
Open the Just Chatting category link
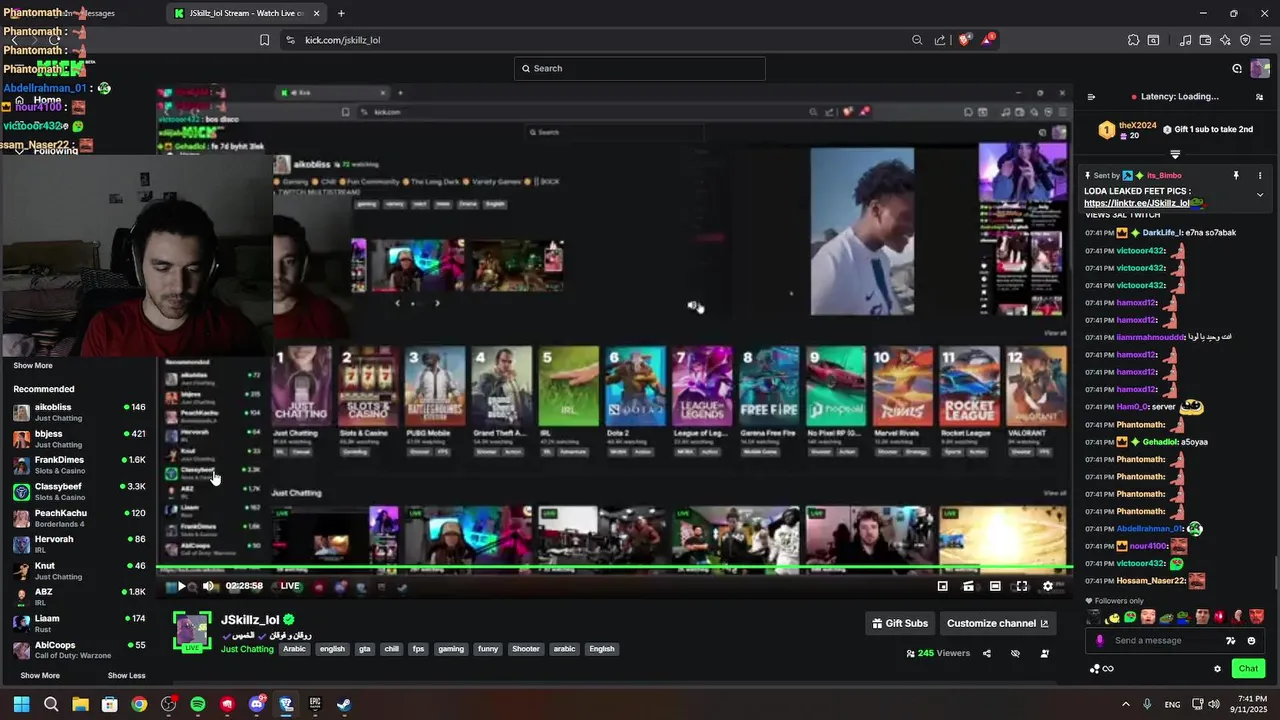[x=247, y=649]
